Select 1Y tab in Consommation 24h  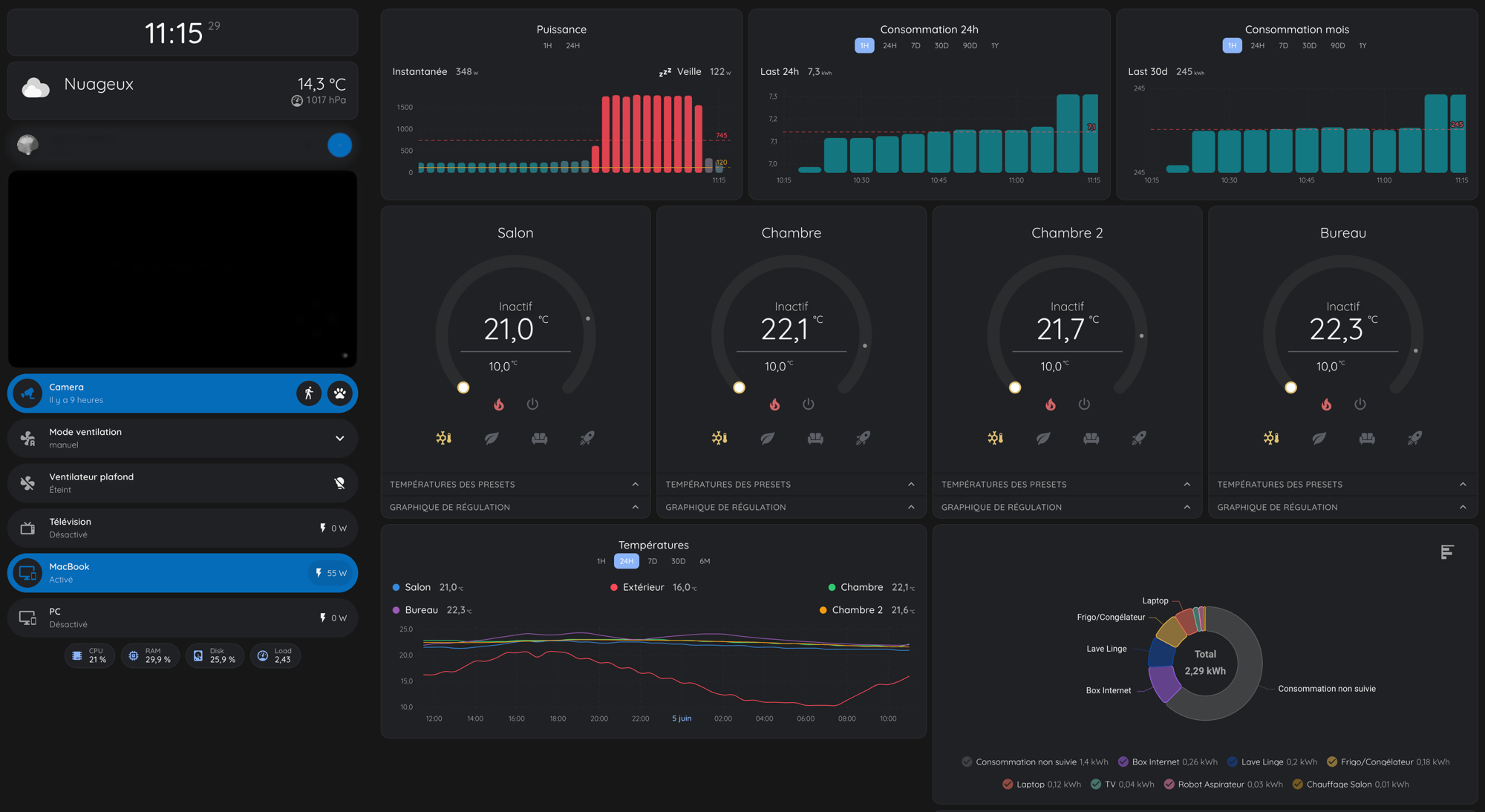995,46
